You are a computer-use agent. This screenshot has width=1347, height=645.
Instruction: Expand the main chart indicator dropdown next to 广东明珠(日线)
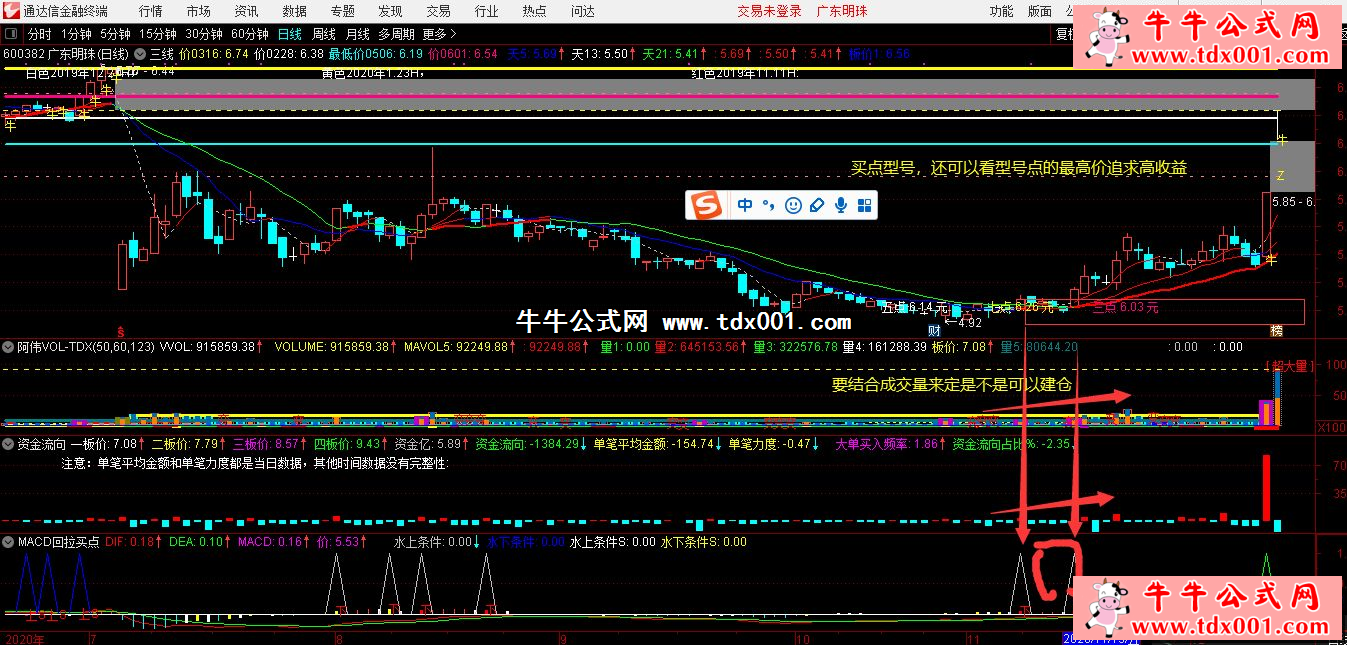[139, 54]
